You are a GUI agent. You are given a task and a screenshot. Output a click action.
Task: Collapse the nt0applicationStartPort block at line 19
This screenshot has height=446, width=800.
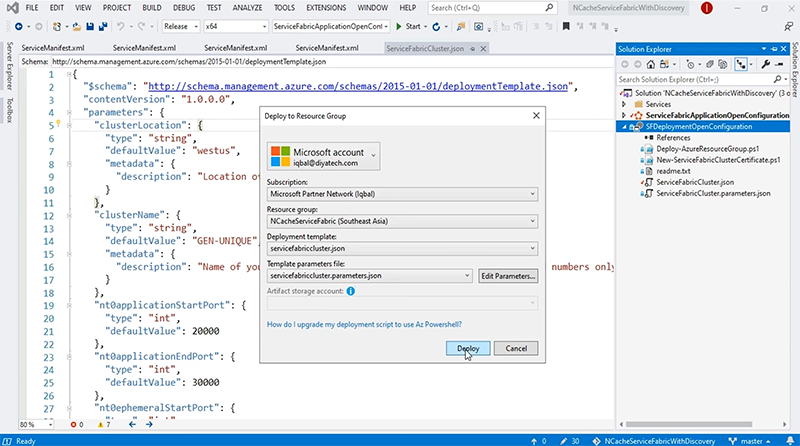point(69,305)
